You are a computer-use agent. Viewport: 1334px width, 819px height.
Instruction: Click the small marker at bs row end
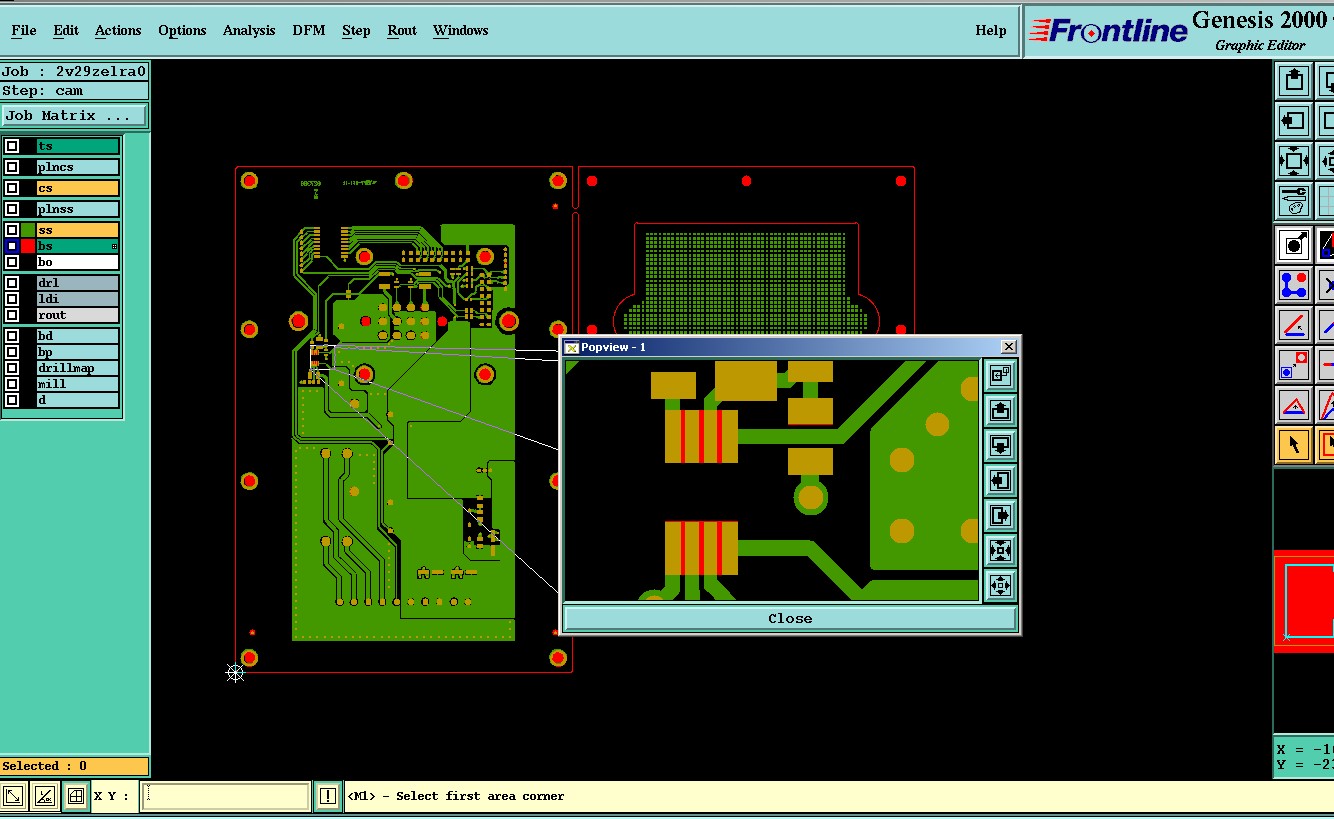(x=114, y=246)
